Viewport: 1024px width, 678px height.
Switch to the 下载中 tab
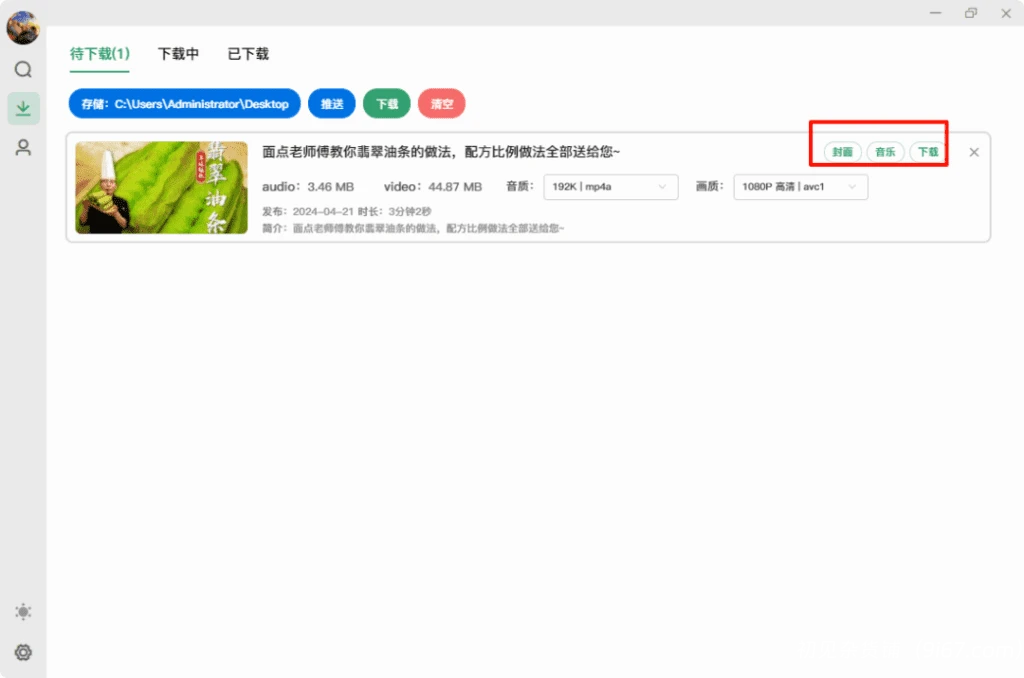coord(178,54)
